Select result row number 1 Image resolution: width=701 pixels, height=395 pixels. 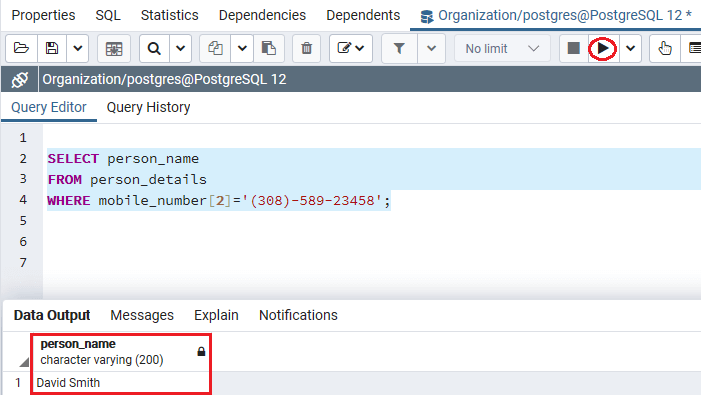point(17,383)
